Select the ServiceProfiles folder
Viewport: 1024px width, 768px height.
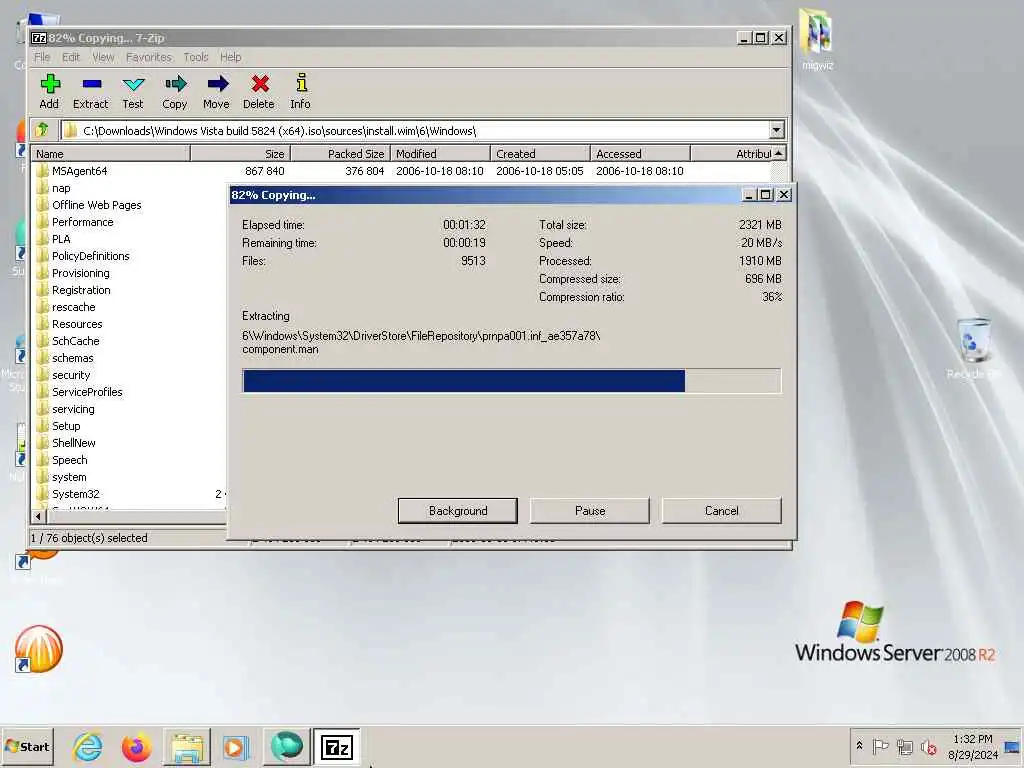88,392
